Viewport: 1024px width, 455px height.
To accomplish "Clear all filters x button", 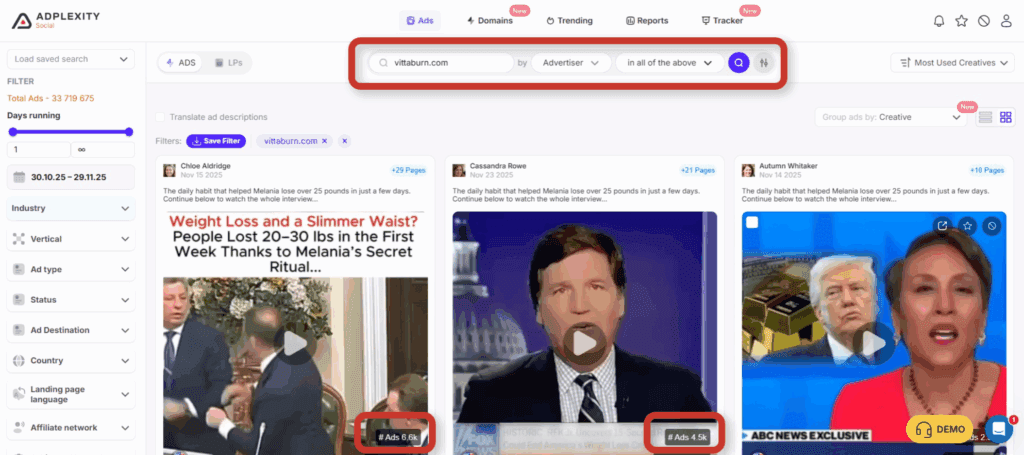I will click(344, 141).
